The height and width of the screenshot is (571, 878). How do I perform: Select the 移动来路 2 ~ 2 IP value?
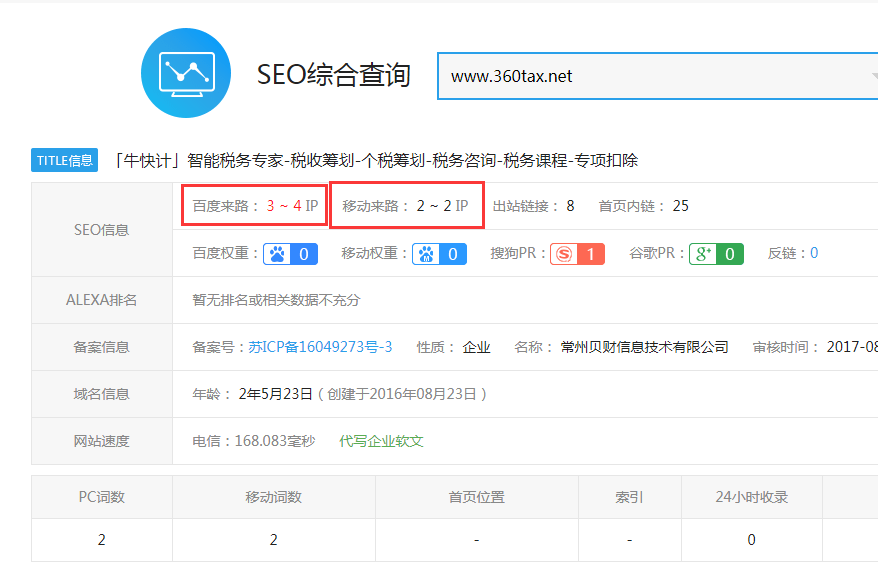pyautogui.click(x=441, y=206)
